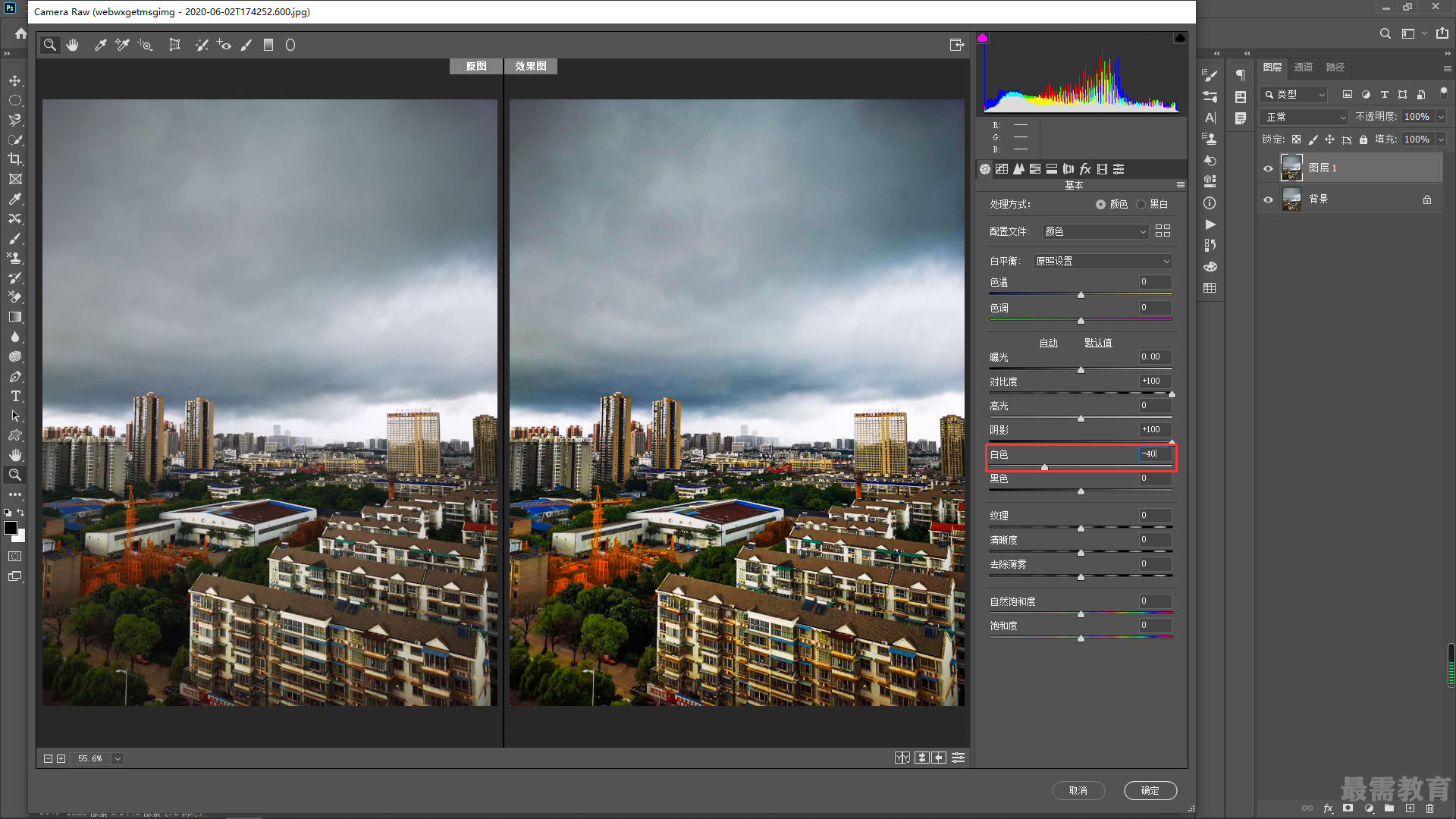Open blend mode 正常 dropdown
Screen dimensions: 1456x819
pyautogui.click(x=1304, y=117)
